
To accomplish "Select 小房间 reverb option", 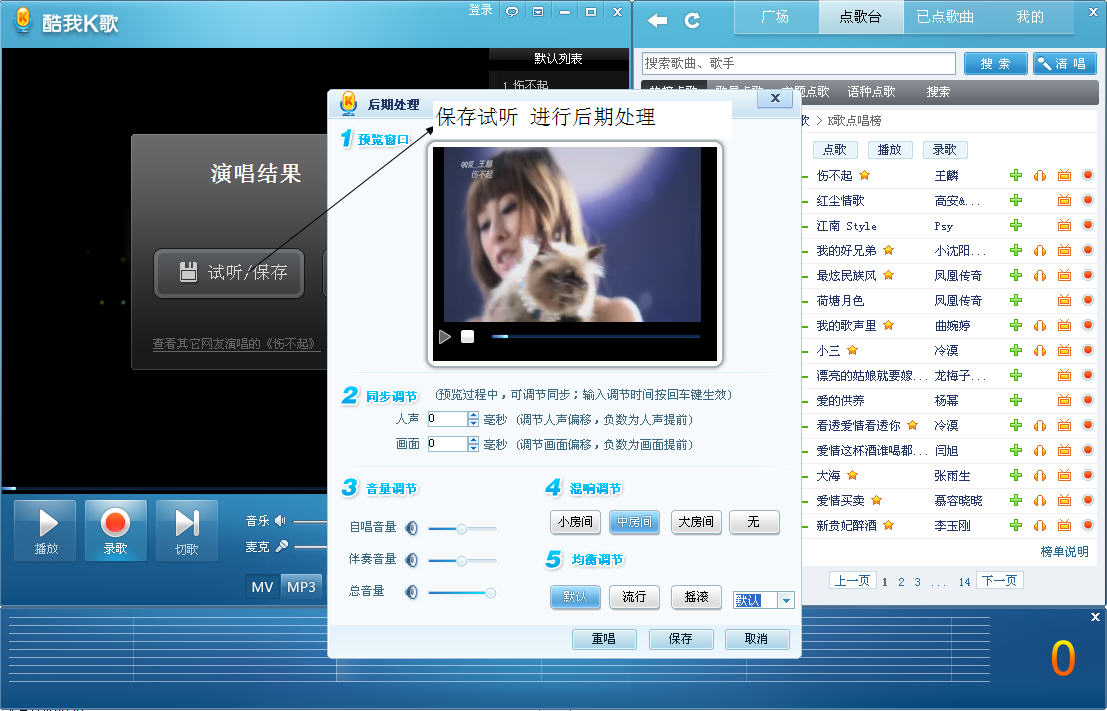I will 576,521.
